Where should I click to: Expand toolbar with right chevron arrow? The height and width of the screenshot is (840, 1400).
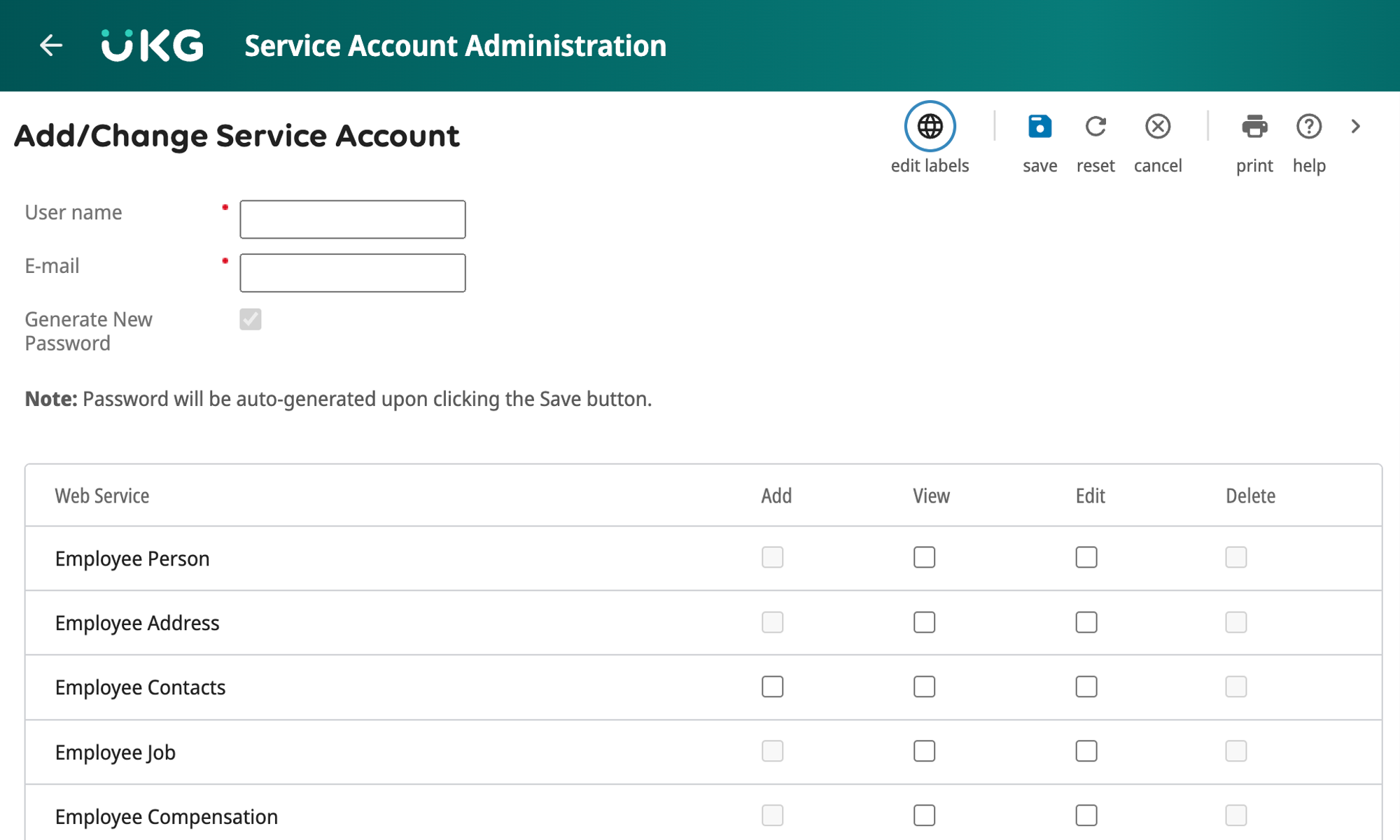[x=1356, y=127]
